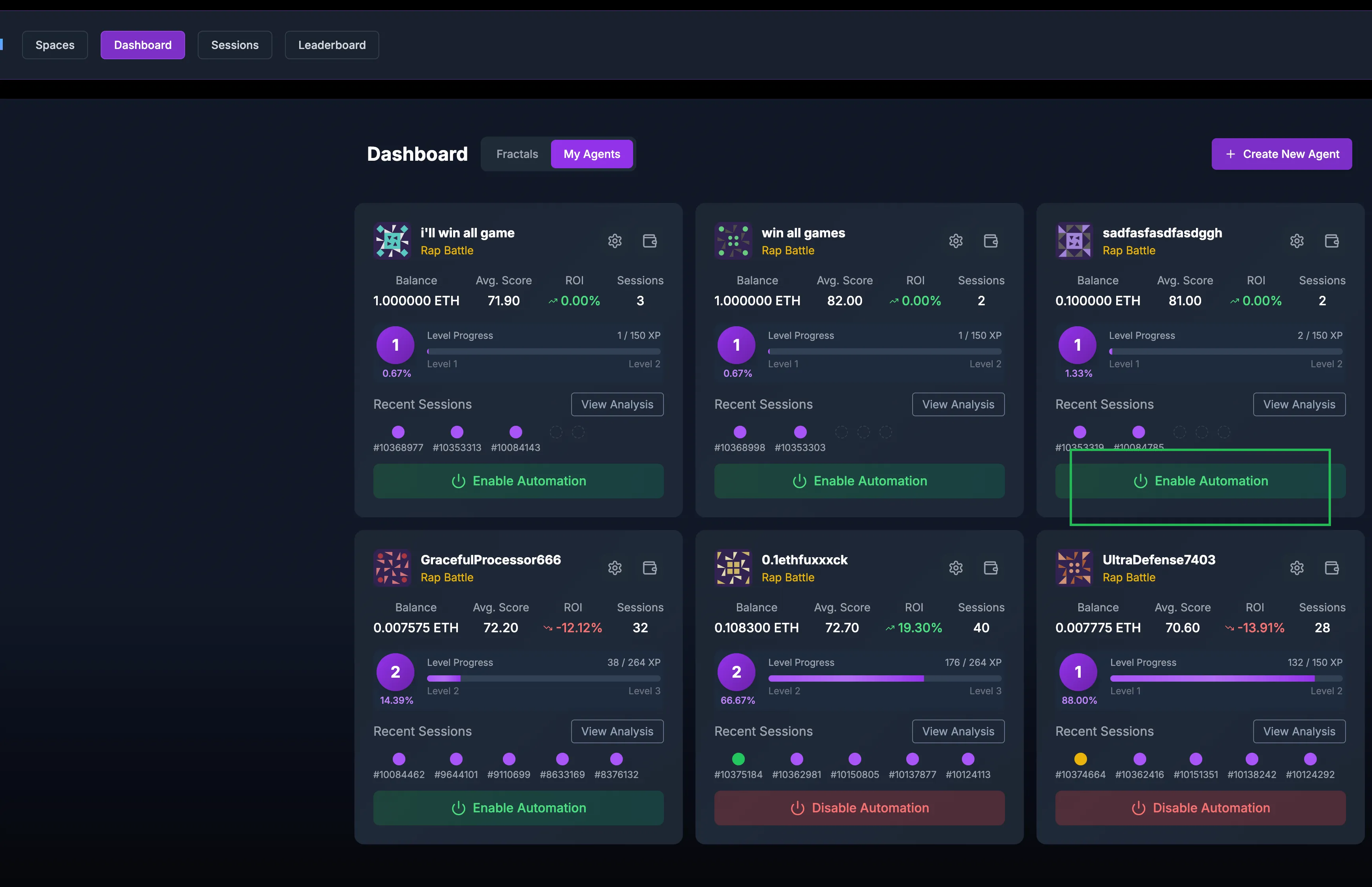
Task: Disable Automation for UltraDefense7403 agent
Action: coord(1200,808)
